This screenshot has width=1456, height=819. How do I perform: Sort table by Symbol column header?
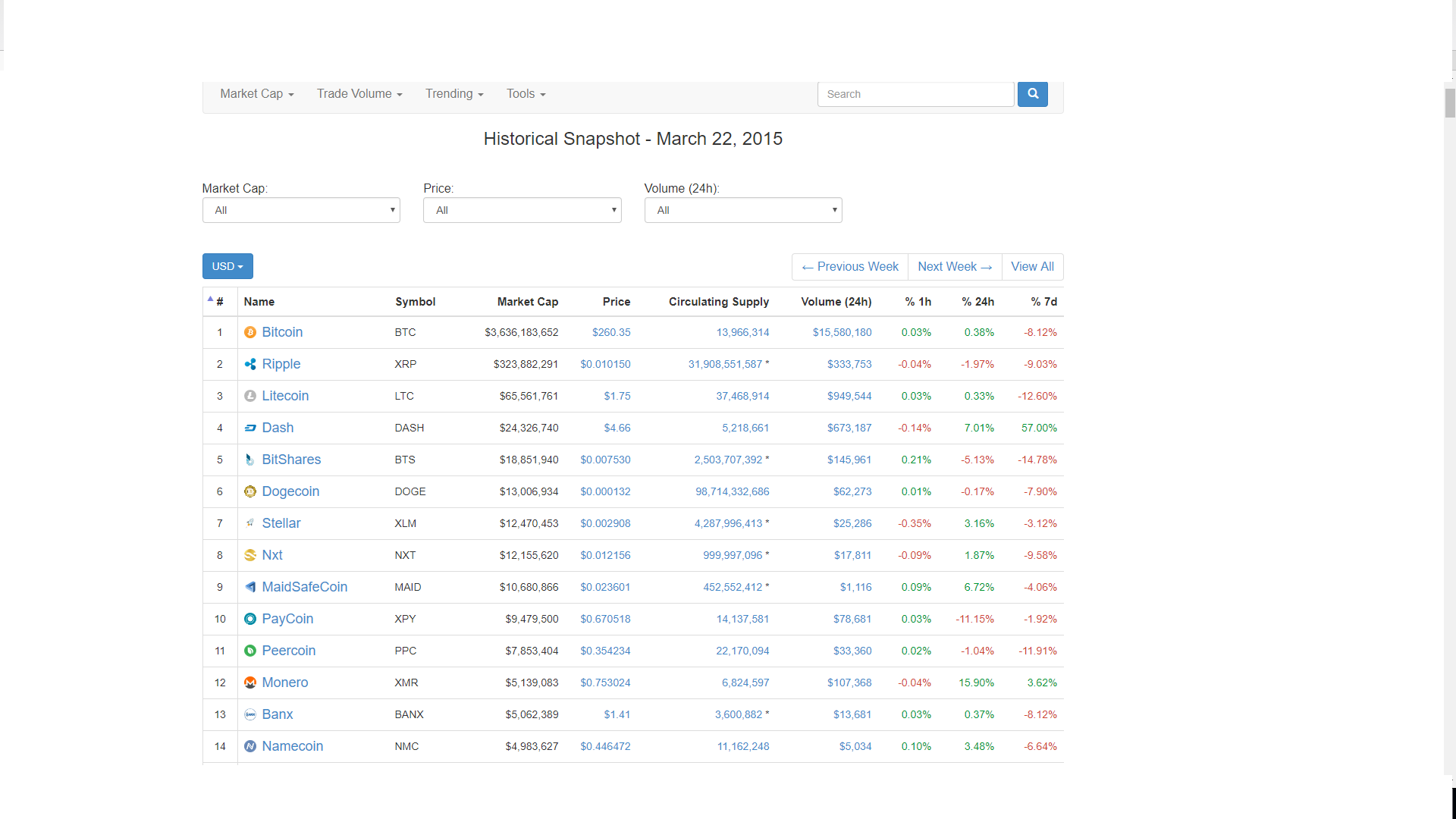click(416, 302)
